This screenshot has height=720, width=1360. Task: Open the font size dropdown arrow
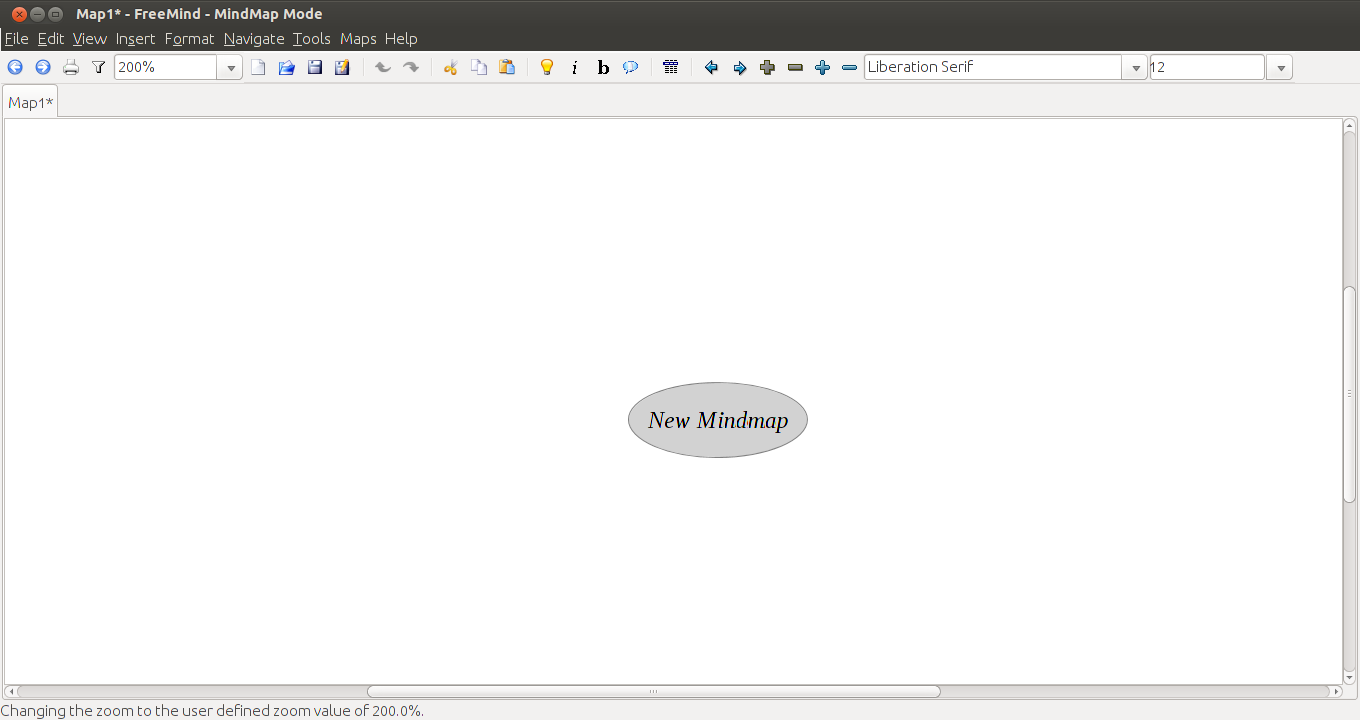[1280, 67]
